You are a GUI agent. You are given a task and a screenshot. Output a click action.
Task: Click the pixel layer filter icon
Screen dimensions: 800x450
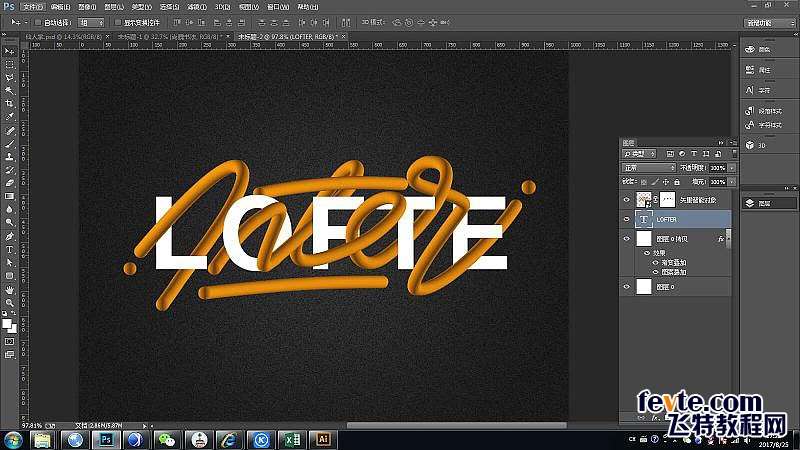tap(670, 154)
